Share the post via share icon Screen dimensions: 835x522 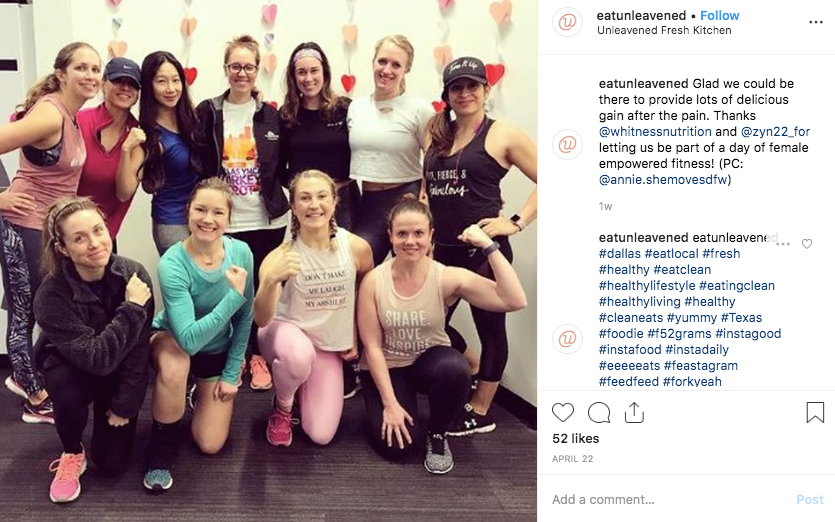(x=634, y=412)
